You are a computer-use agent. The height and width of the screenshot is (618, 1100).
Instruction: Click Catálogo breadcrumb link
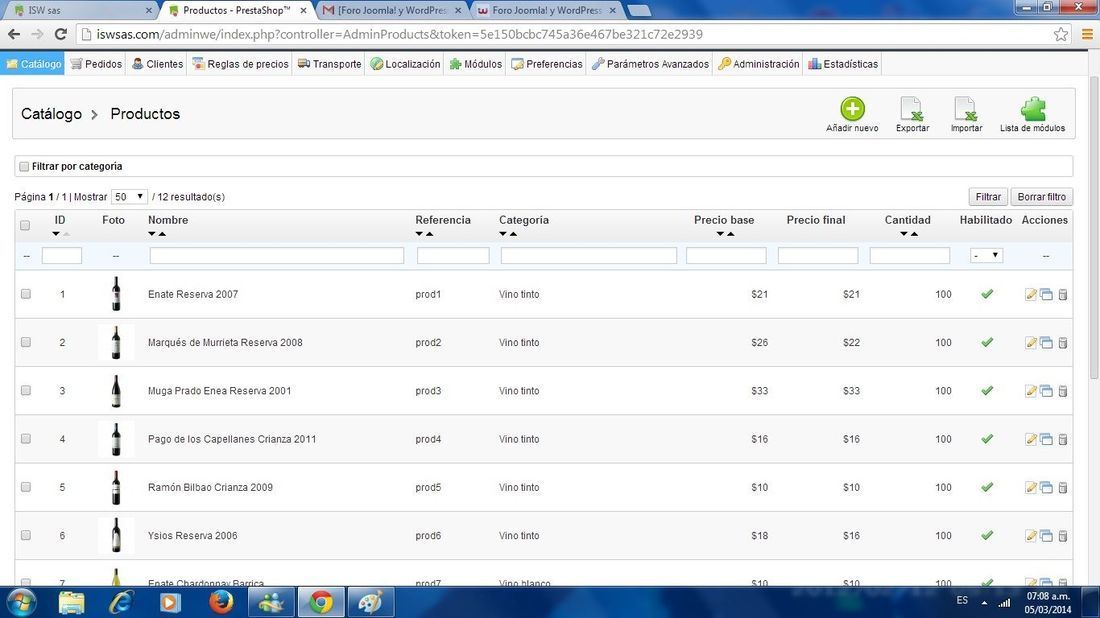point(51,114)
